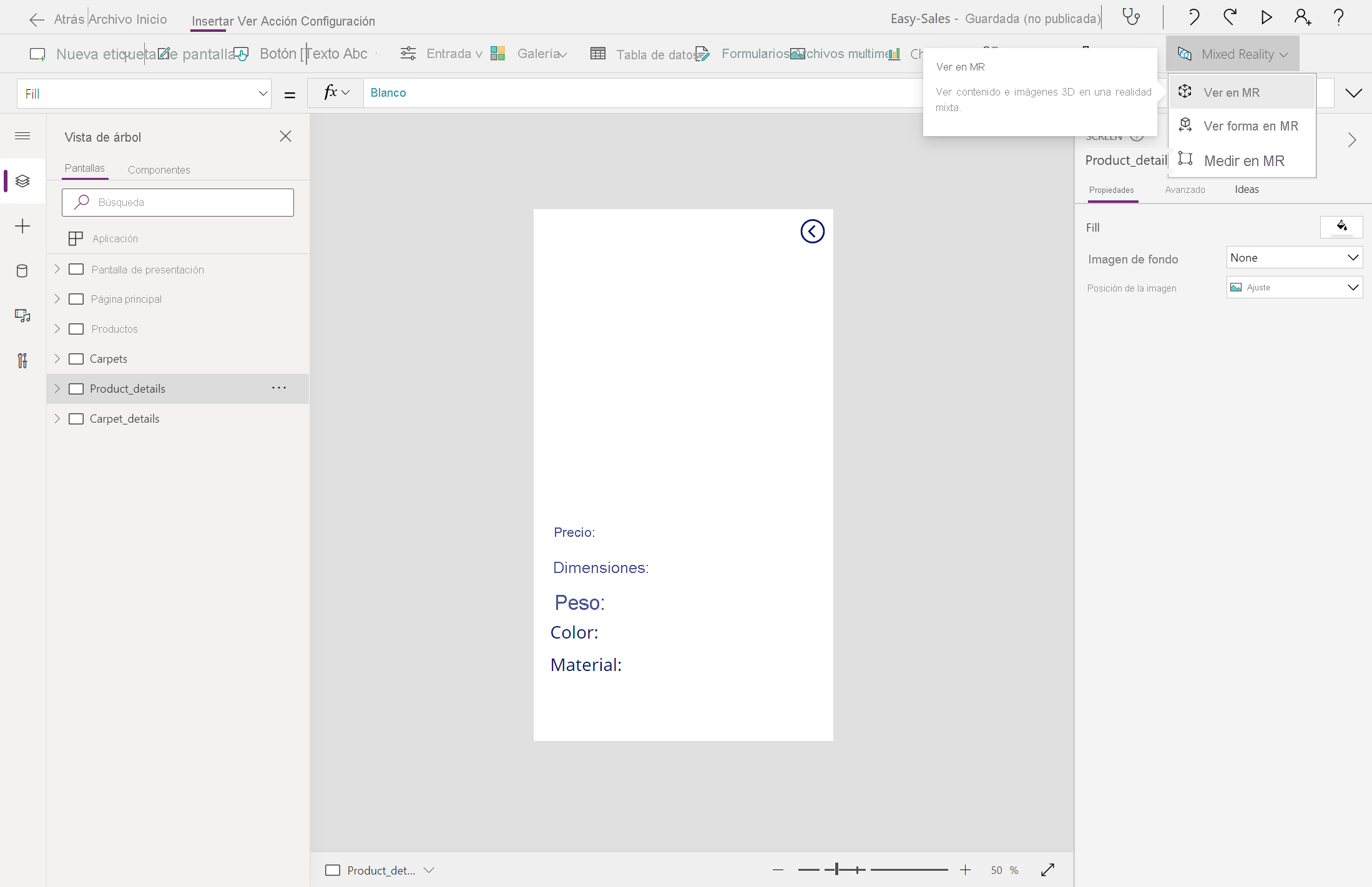Expand the Product_details screen node
Viewport: 1372px width, 887px height.
(57, 388)
